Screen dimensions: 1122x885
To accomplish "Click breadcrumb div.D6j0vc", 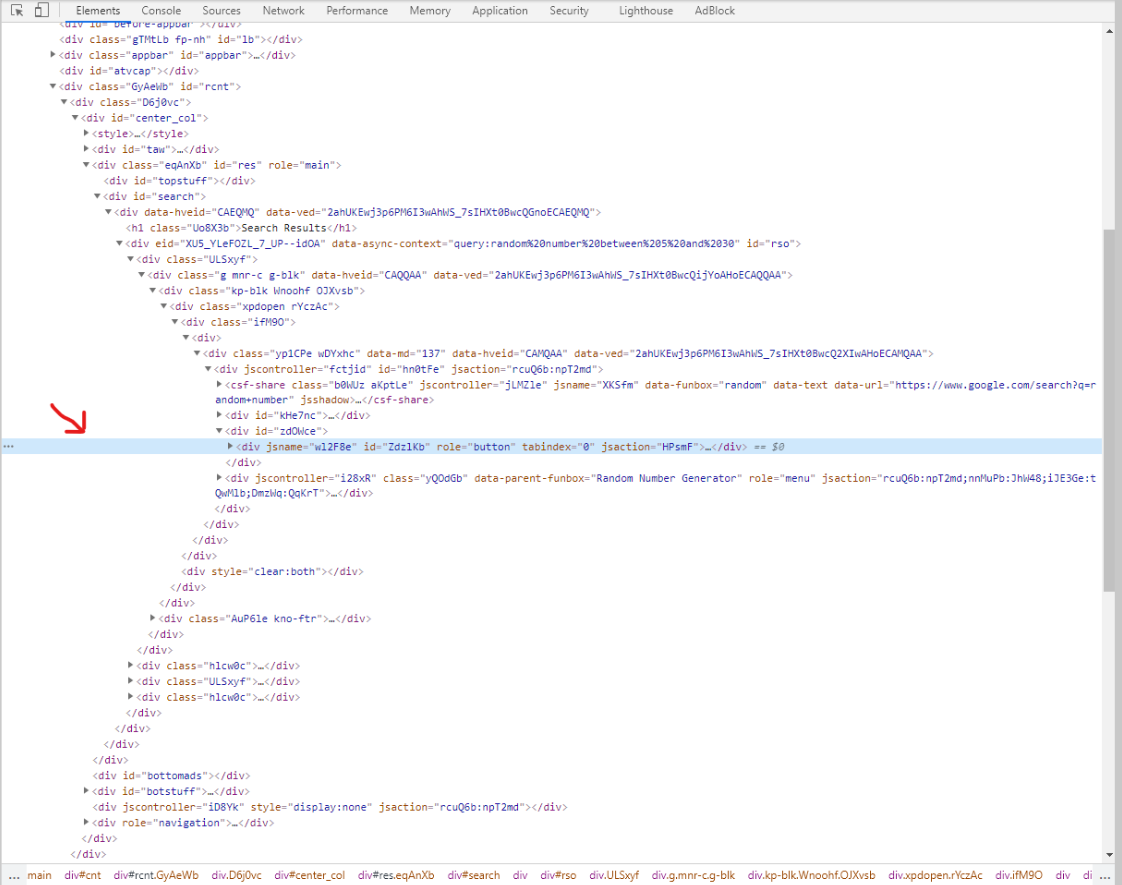I will (x=236, y=875).
